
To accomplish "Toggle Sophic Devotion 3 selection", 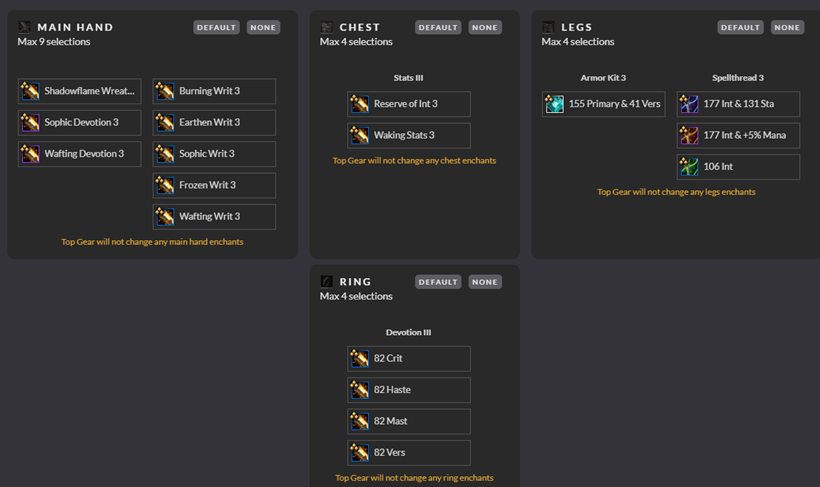I will click(x=79, y=122).
